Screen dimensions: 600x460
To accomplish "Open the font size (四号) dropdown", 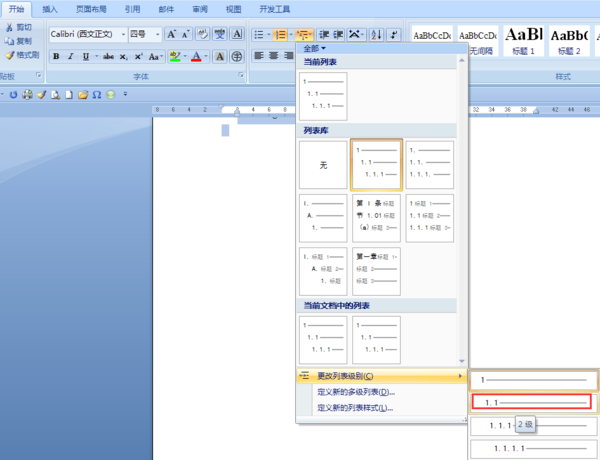I will click(x=158, y=34).
